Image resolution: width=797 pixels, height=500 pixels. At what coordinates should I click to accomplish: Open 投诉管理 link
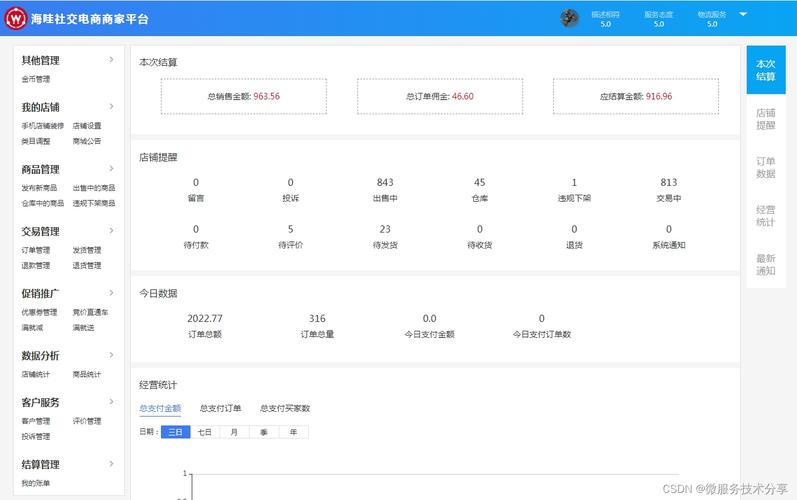pos(36,436)
